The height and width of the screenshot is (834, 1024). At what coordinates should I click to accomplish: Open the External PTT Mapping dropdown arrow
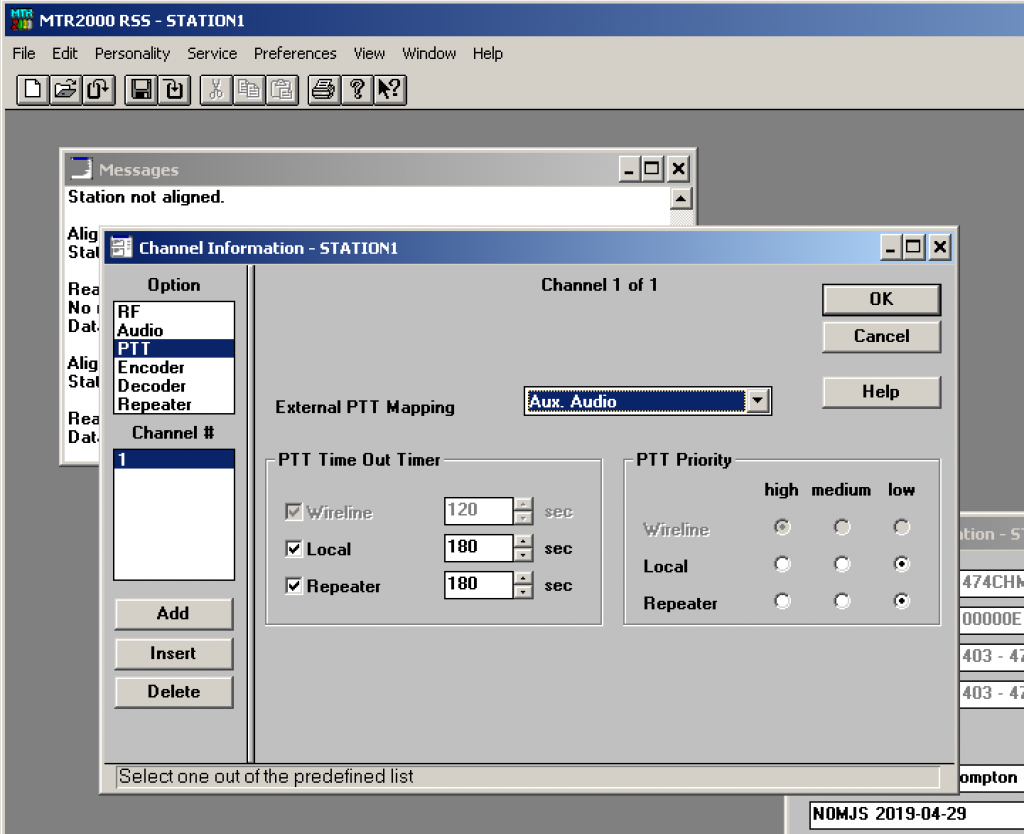[x=758, y=400]
